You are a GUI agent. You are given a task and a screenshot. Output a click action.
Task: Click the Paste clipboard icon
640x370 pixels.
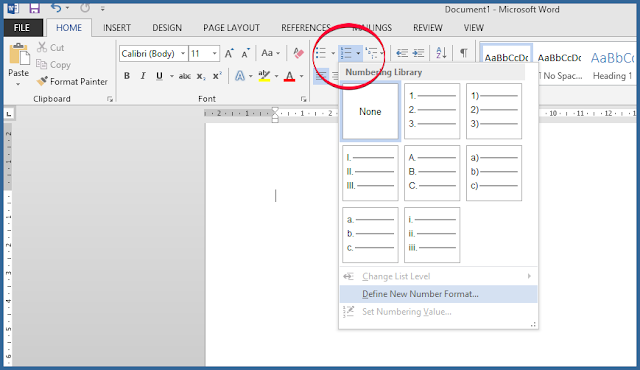(19, 54)
